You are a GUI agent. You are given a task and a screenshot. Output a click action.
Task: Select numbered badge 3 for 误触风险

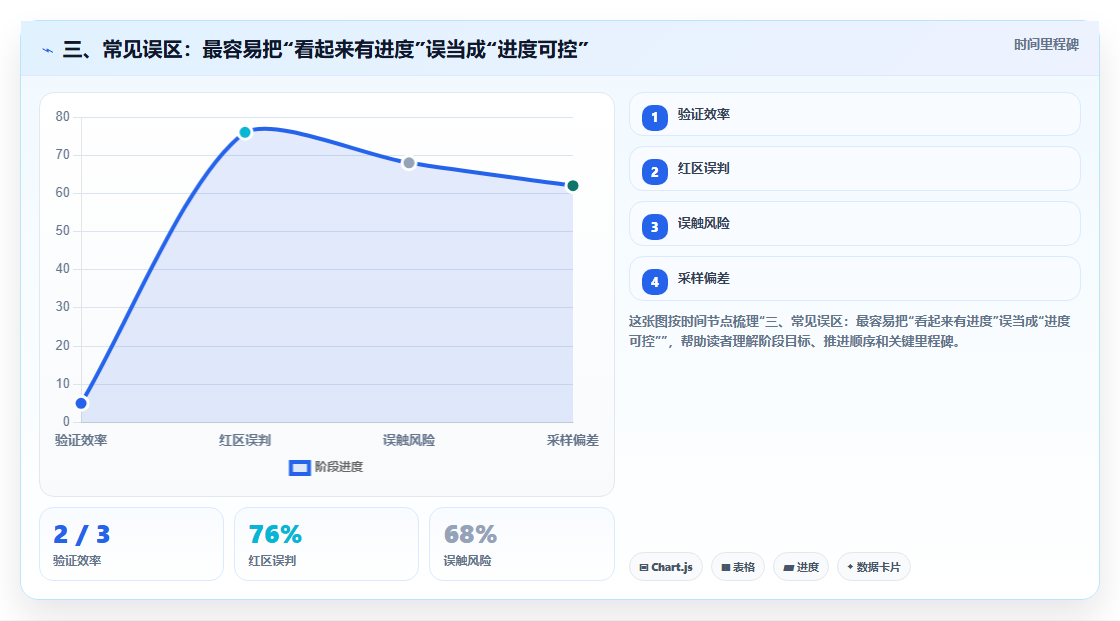click(x=654, y=227)
